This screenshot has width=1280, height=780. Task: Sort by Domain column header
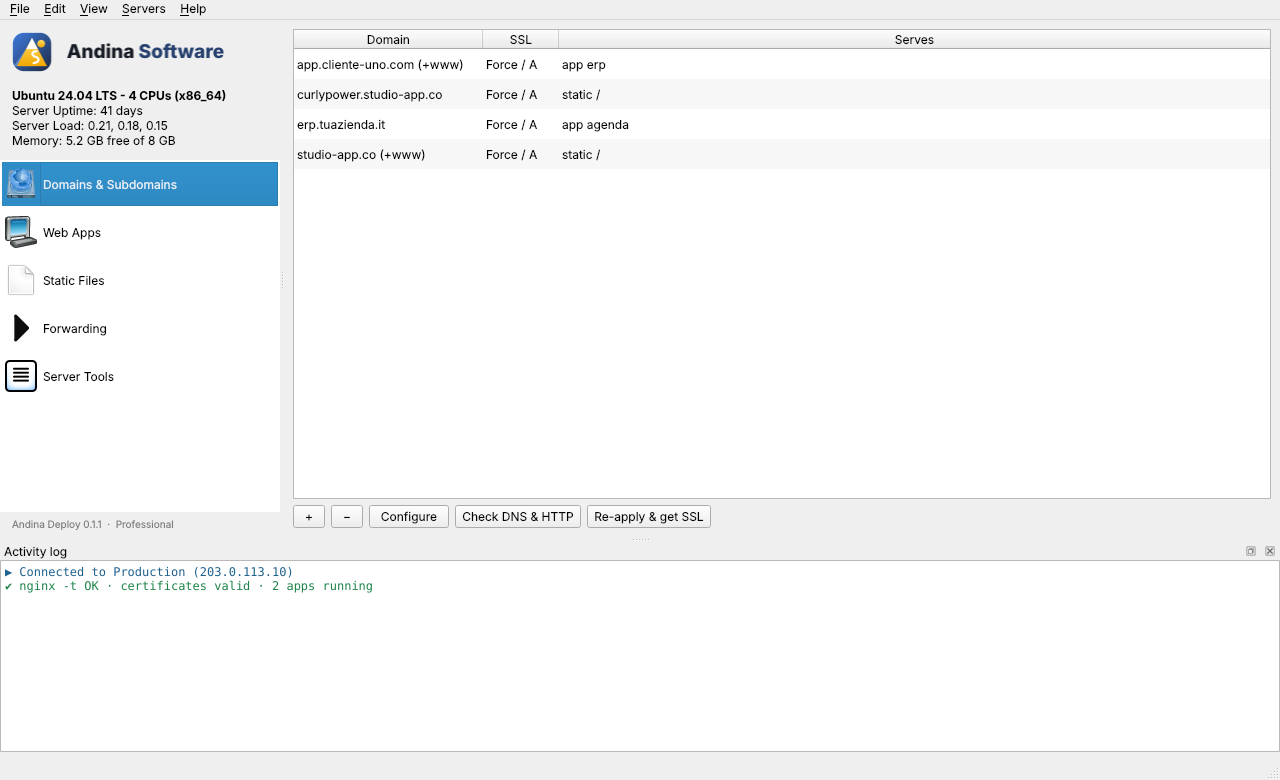pyautogui.click(x=388, y=40)
